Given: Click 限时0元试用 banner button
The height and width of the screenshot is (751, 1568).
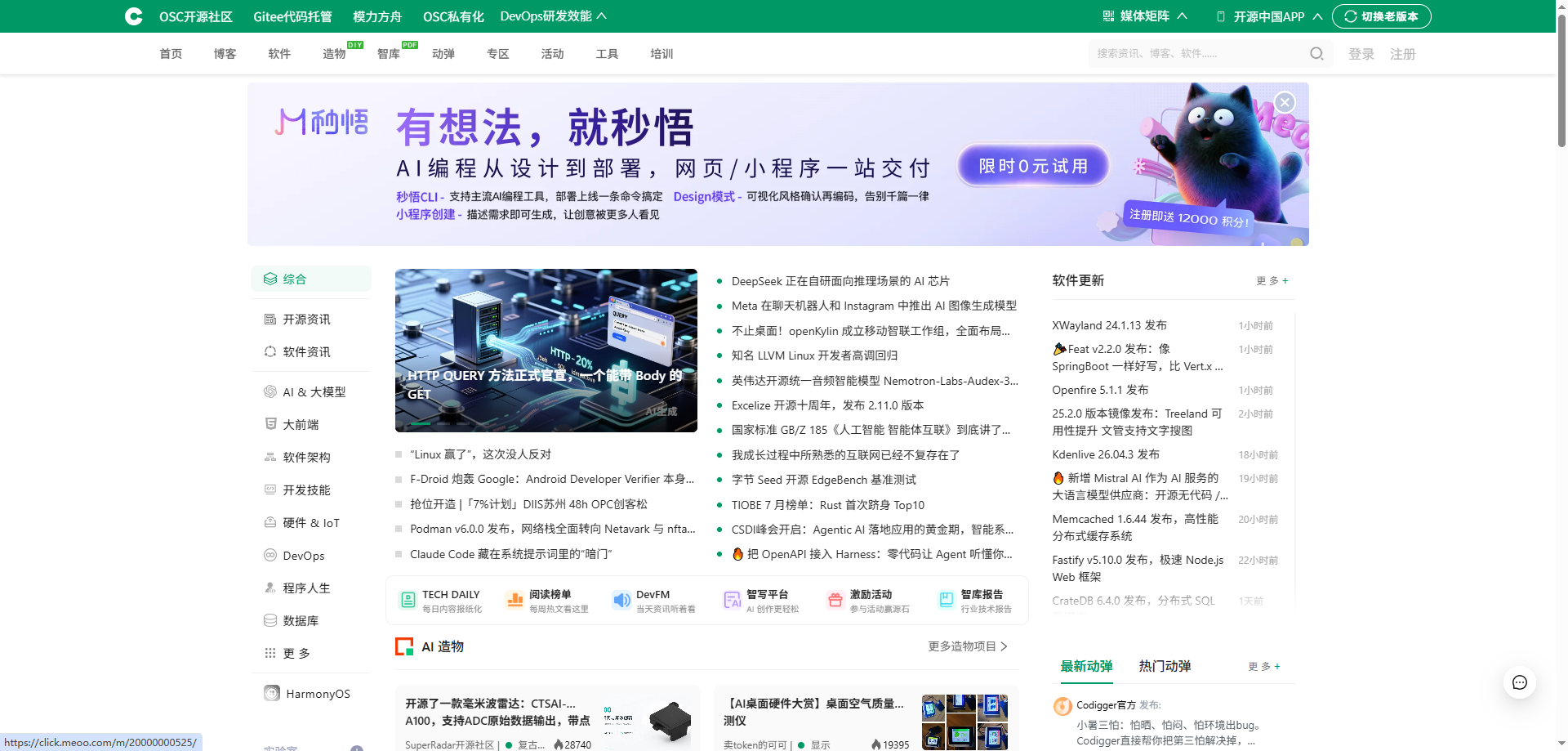Looking at the screenshot, I should coord(1033,166).
